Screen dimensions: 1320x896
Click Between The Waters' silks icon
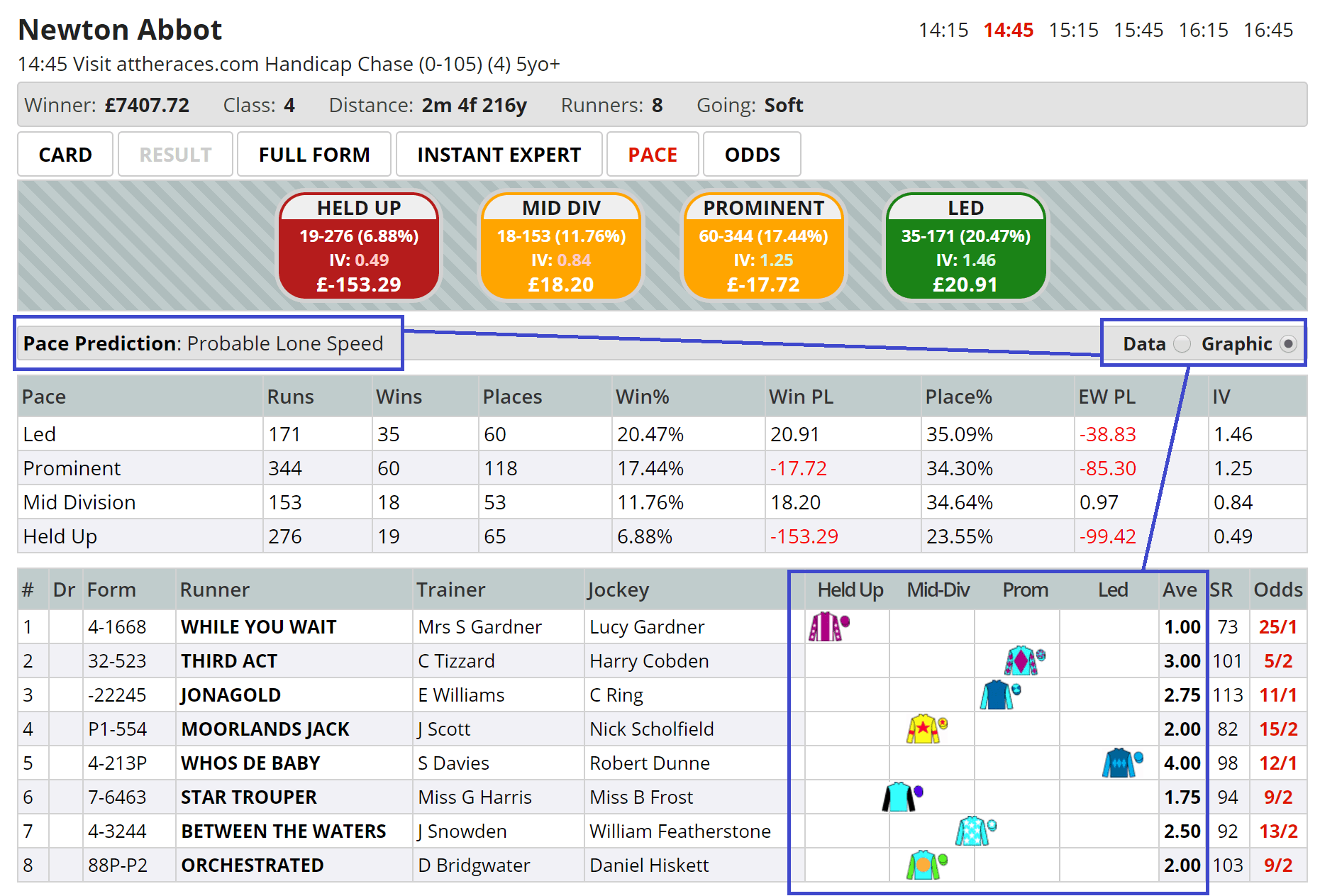(973, 831)
